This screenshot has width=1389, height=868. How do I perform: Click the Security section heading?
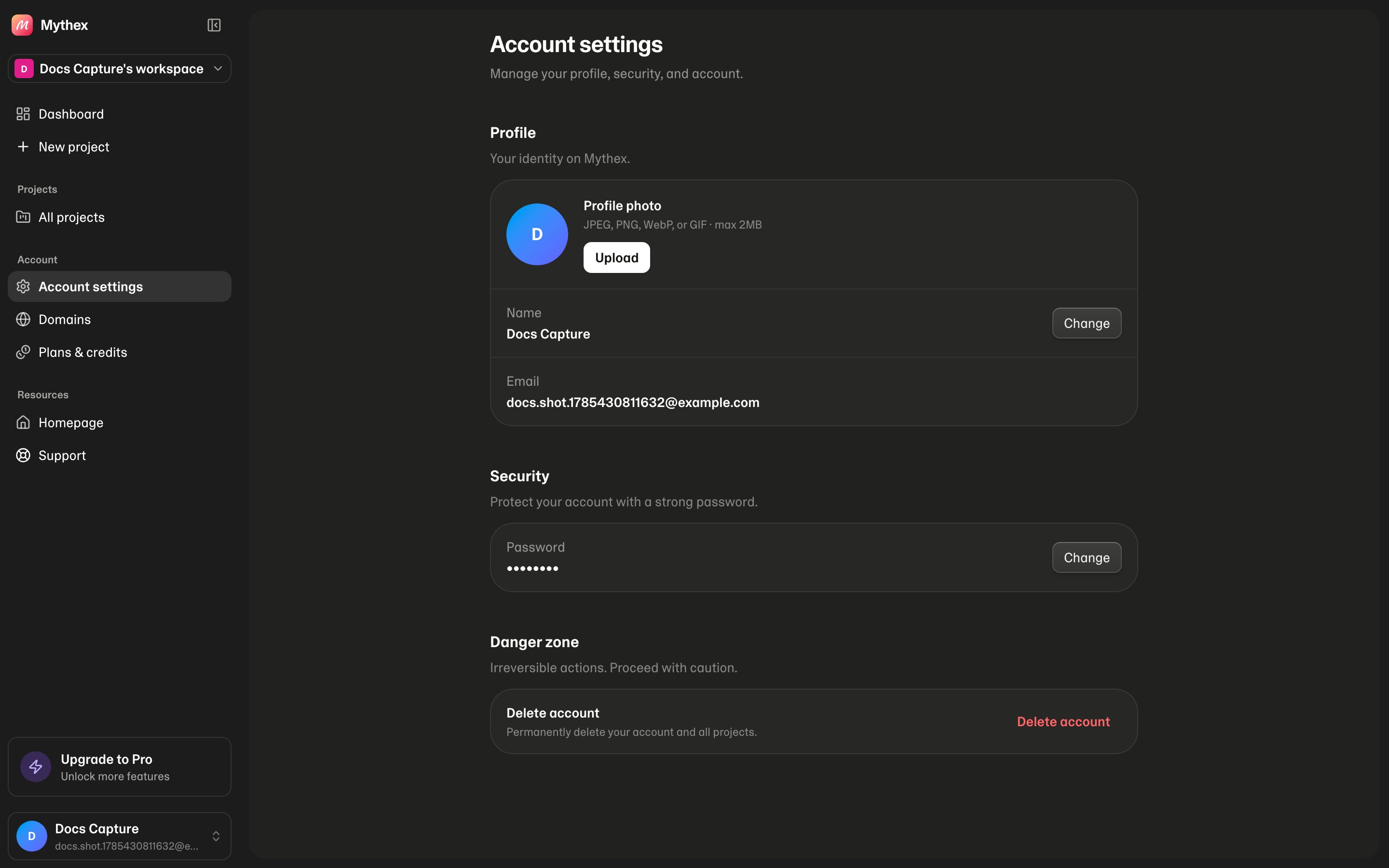(519, 476)
